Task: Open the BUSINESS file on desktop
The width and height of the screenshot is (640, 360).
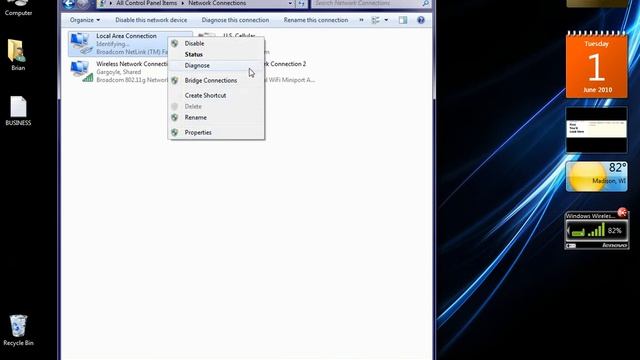Action: click(x=18, y=111)
